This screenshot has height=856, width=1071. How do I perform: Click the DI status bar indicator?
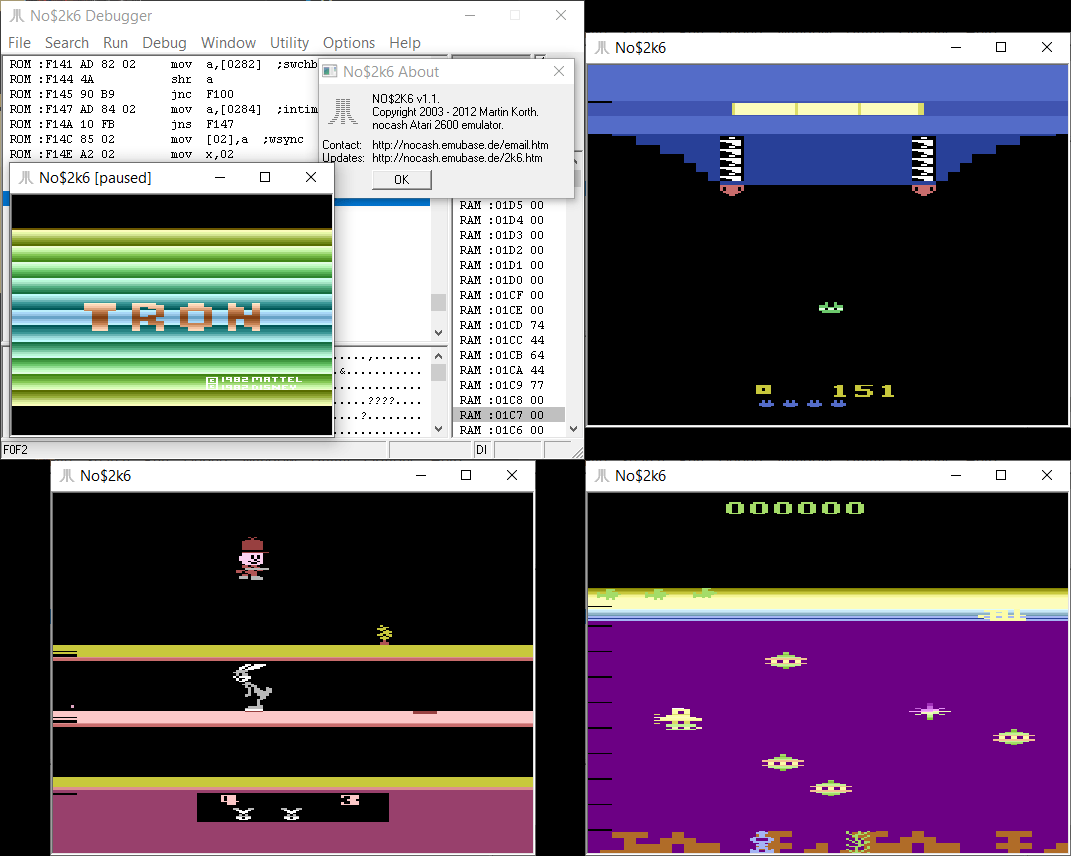[x=482, y=450]
